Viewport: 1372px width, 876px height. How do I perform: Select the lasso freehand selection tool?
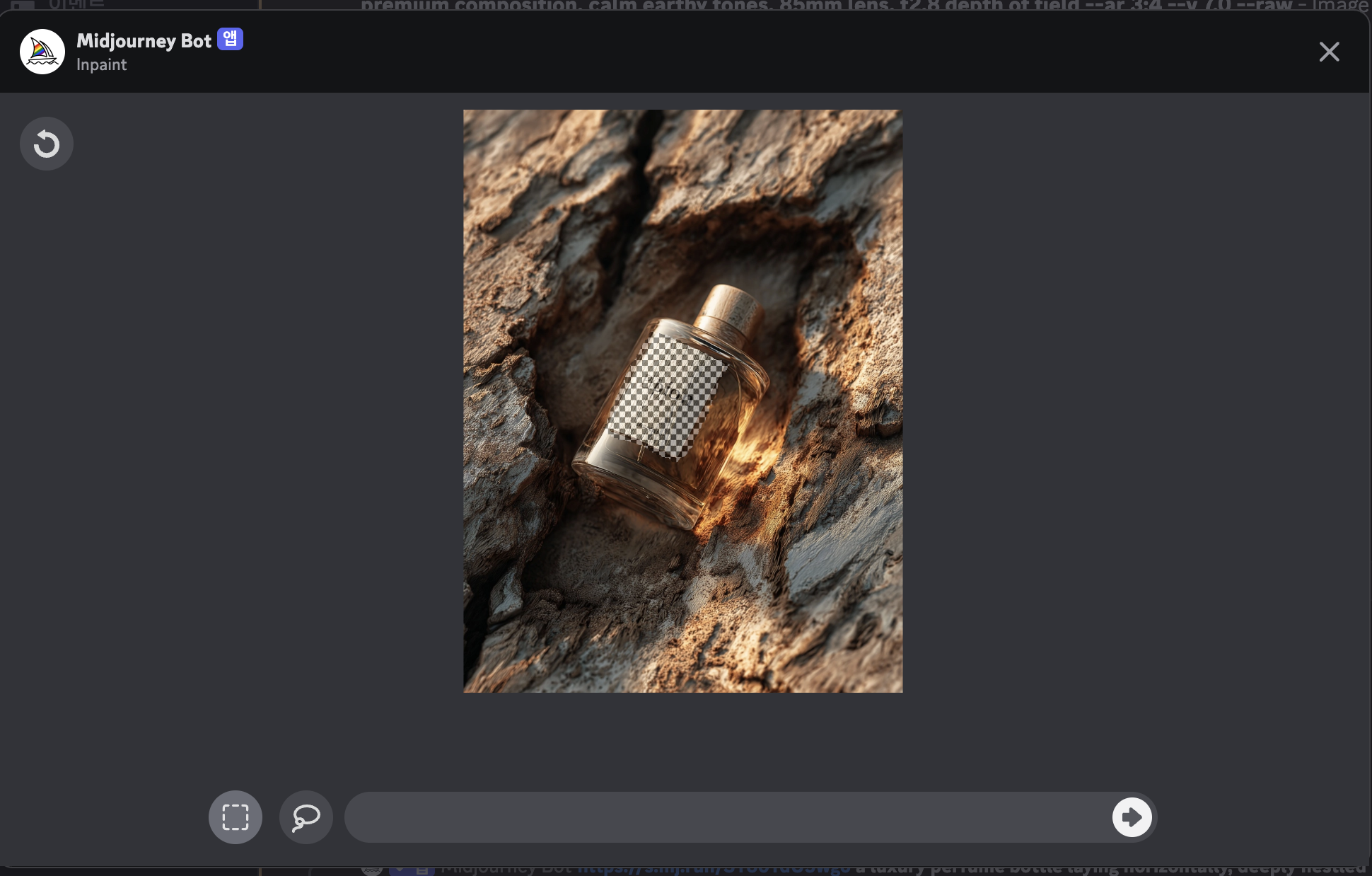click(x=306, y=817)
